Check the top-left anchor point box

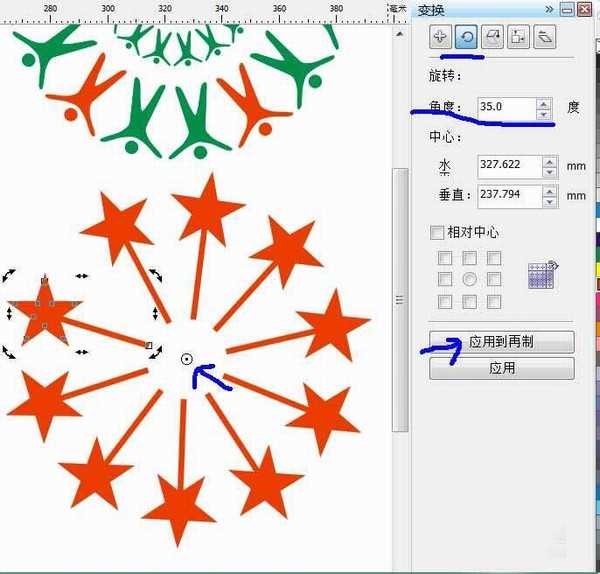[x=445, y=258]
